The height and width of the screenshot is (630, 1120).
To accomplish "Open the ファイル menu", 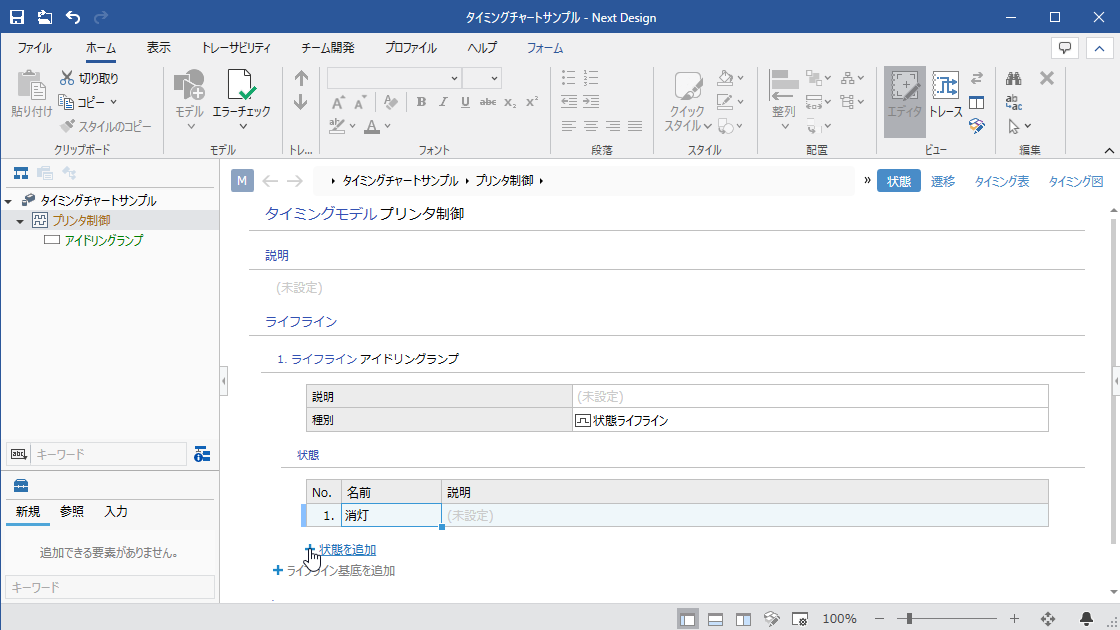I will pos(34,48).
